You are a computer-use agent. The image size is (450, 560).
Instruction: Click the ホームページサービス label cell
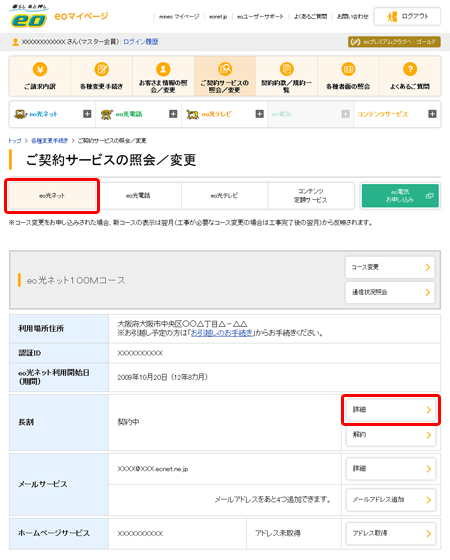[x=59, y=534]
